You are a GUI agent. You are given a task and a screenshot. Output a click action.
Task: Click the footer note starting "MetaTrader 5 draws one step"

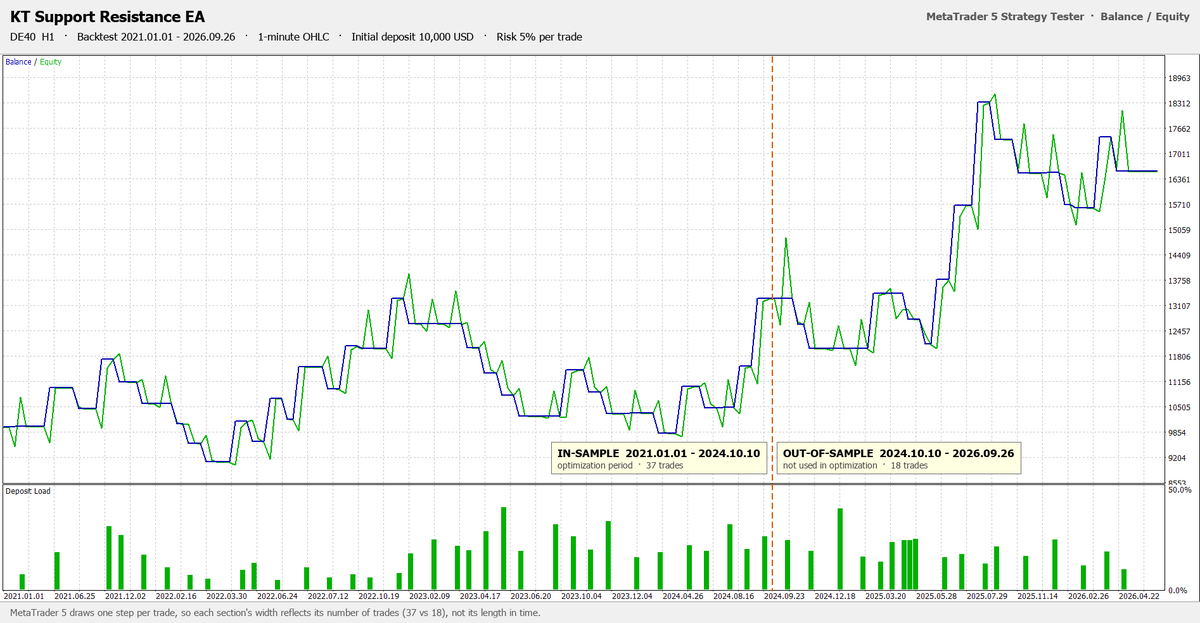click(x=275, y=612)
